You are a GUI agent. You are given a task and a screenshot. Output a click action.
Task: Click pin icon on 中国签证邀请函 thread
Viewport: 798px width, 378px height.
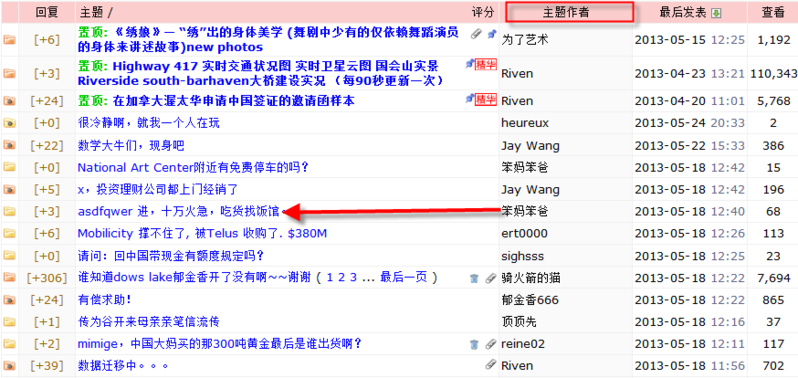click(x=470, y=98)
